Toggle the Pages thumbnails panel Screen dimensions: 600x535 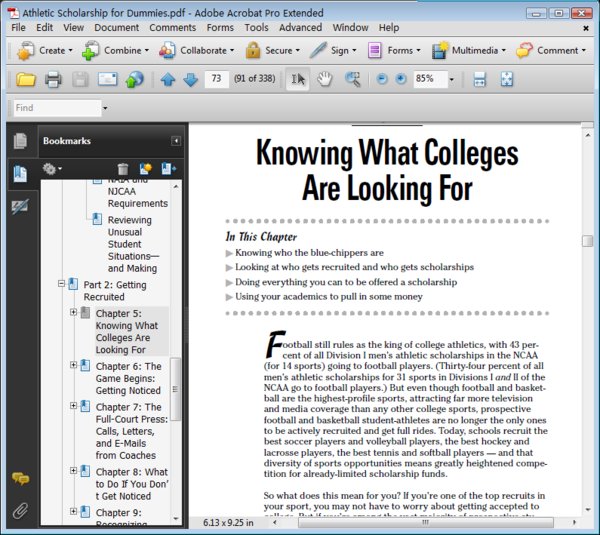20,141
